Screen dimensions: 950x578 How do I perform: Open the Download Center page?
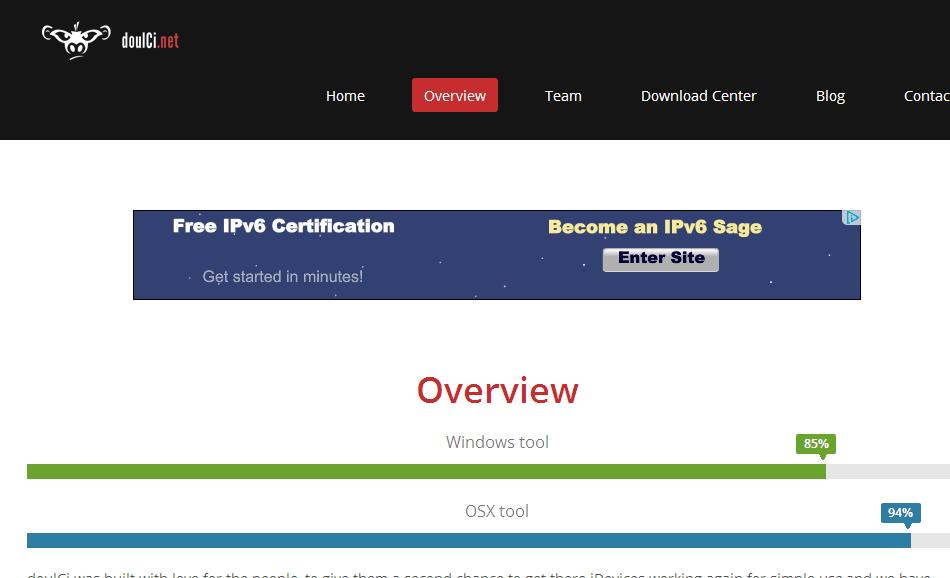click(x=699, y=96)
